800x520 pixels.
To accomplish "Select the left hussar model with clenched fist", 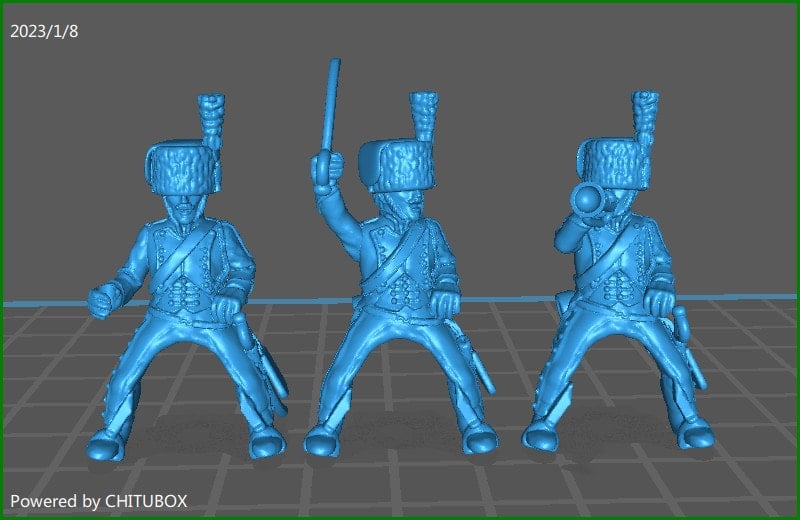I will [x=187, y=278].
